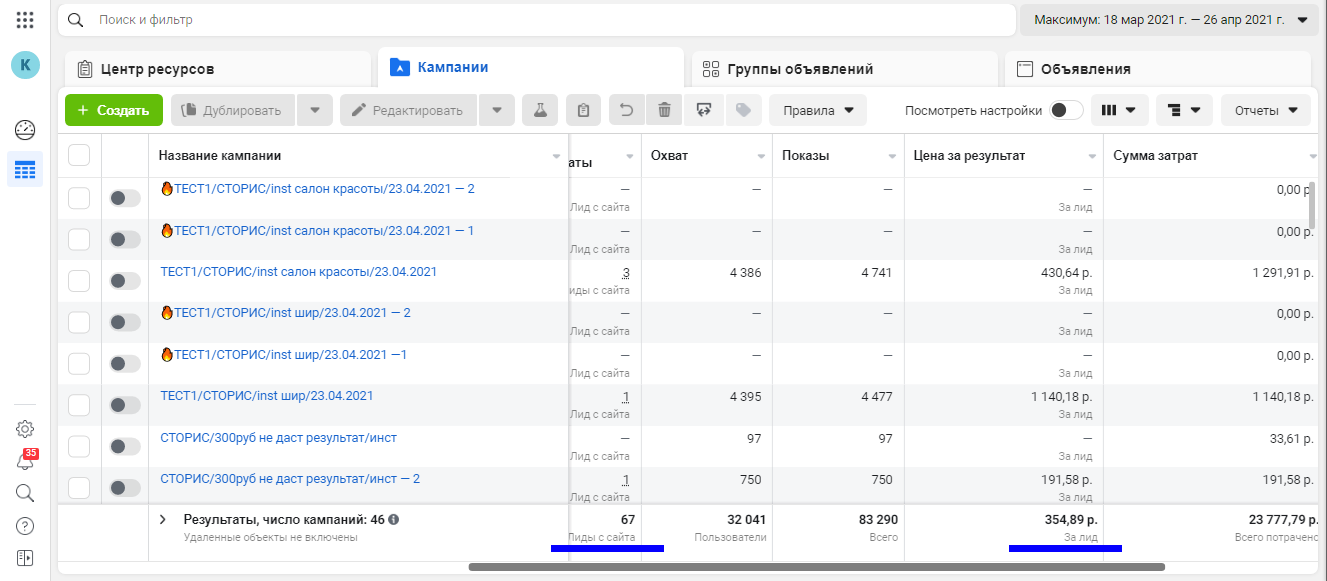The width and height of the screenshot is (1327, 581).
Task: Open campaign «ТЕСТ1/СТОРИС/inst салон красоты/23.04.2021 — 2»
Action: click(x=317, y=188)
